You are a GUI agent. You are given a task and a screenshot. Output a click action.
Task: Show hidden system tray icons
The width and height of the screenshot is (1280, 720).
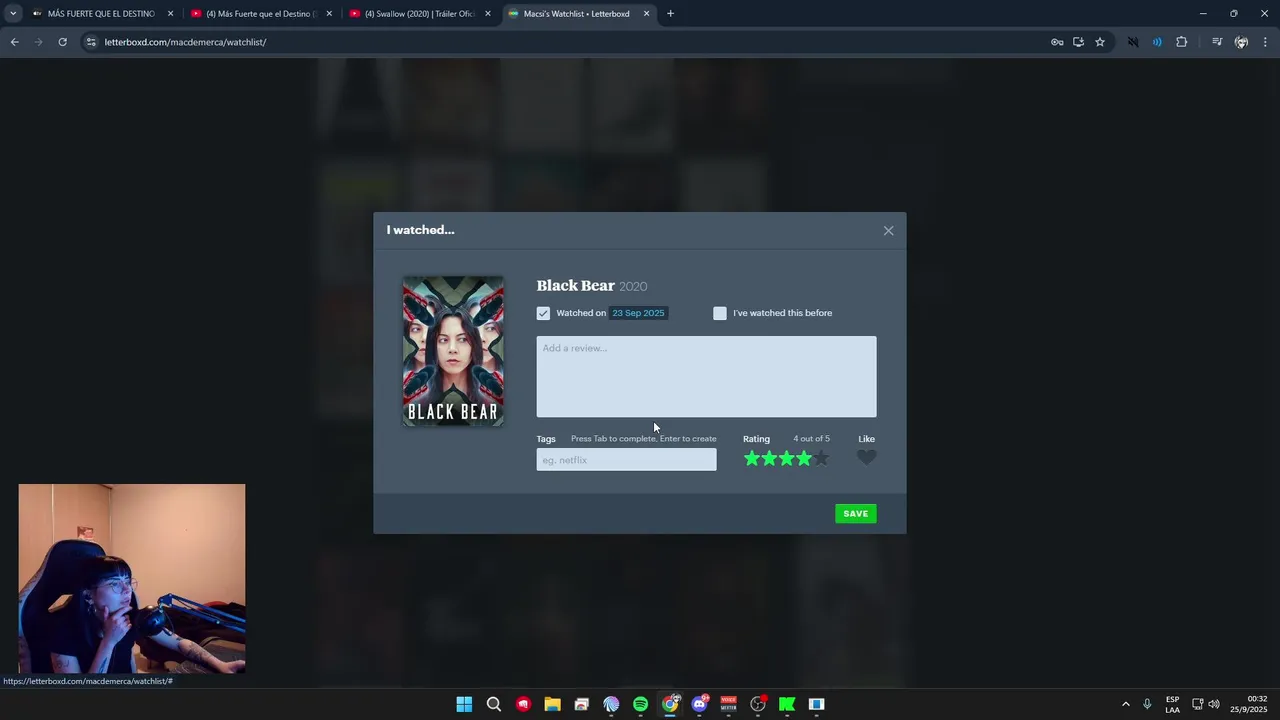(x=1125, y=704)
